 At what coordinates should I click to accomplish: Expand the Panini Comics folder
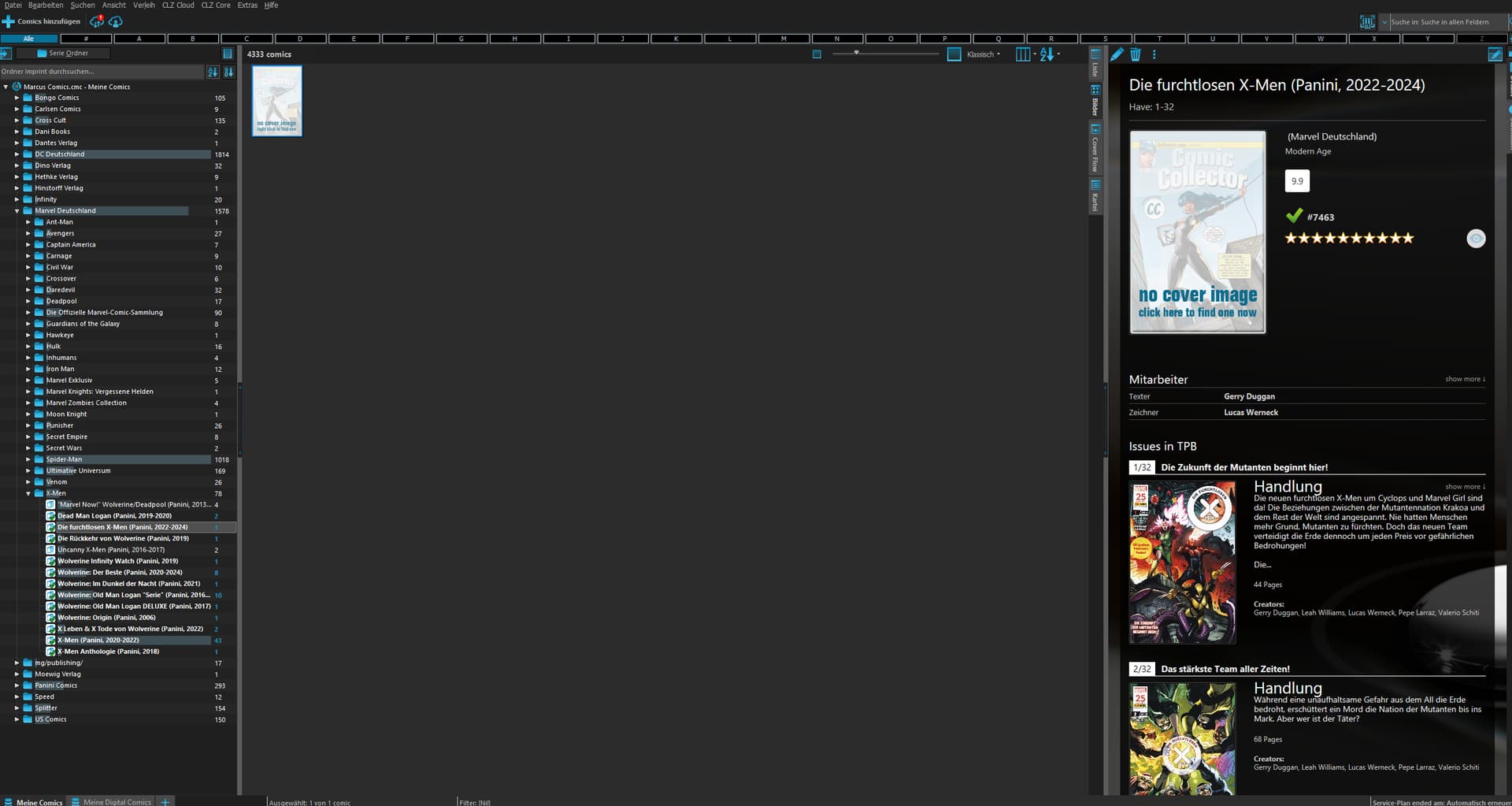click(17, 685)
